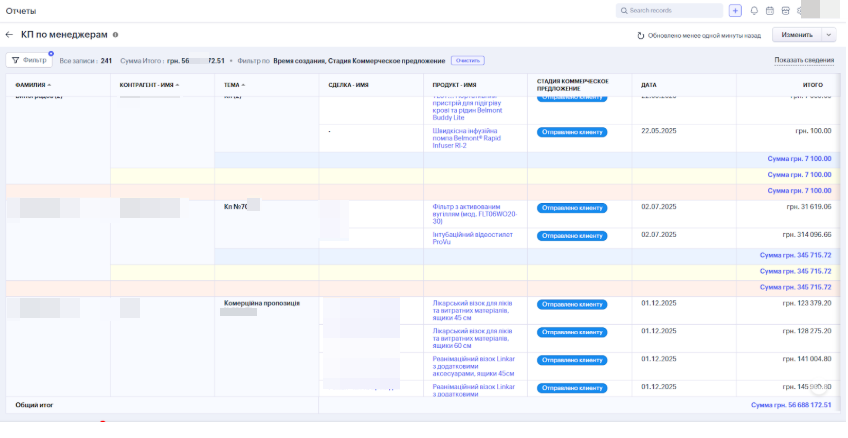Click the Итого column header

pyautogui.click(x=812, y=85)
